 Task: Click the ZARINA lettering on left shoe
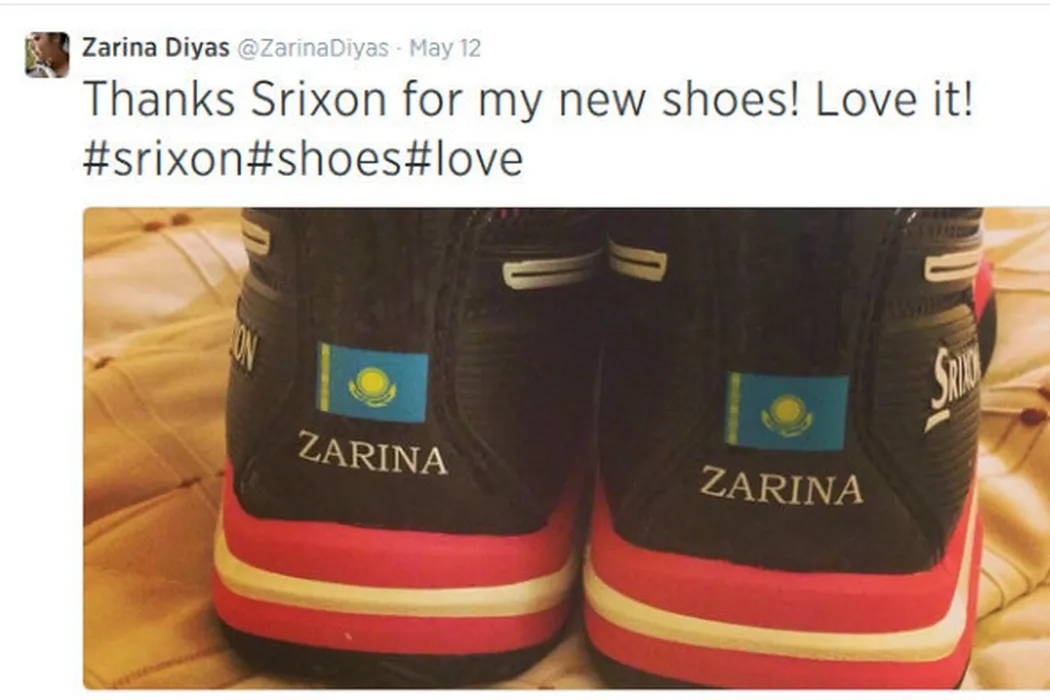pyautogui.click(x=372, y=454)
